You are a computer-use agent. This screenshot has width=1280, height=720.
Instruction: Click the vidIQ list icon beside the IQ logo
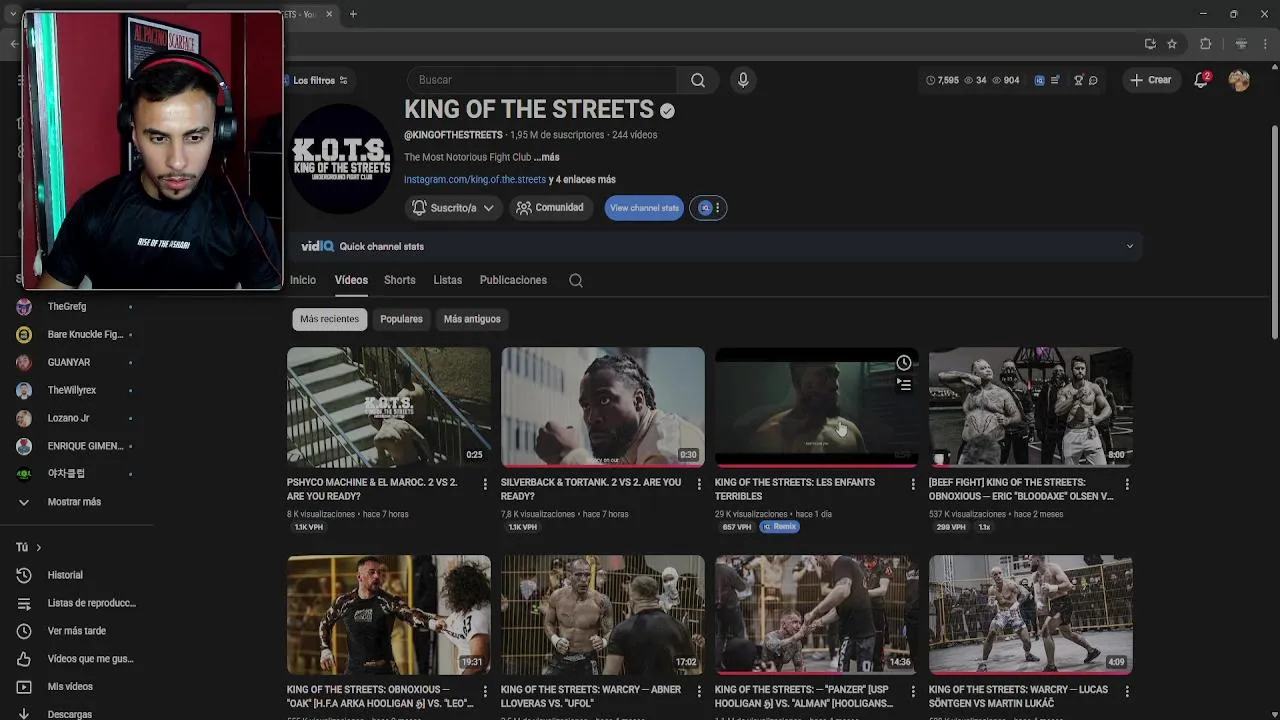(1055, 80)
